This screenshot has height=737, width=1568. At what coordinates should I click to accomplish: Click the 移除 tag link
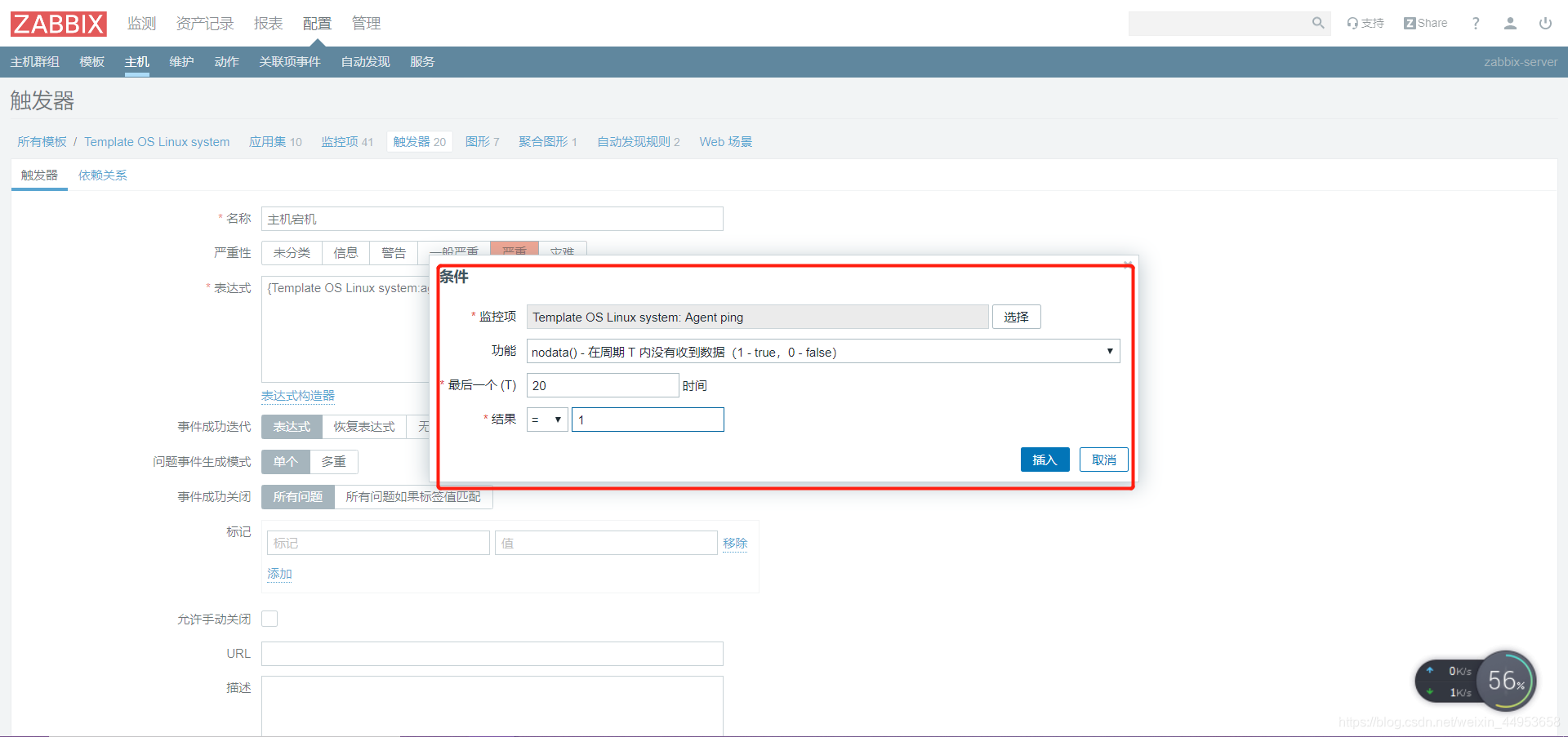coord(735,543)
